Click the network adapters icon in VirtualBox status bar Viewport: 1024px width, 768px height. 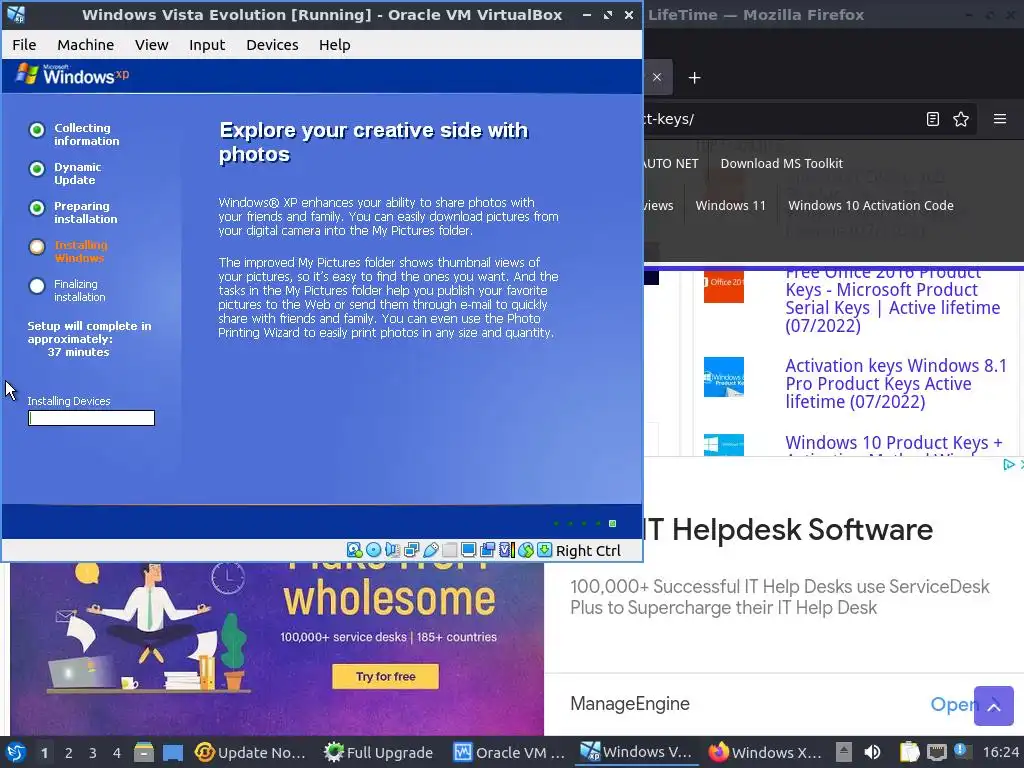coord(411,550)
